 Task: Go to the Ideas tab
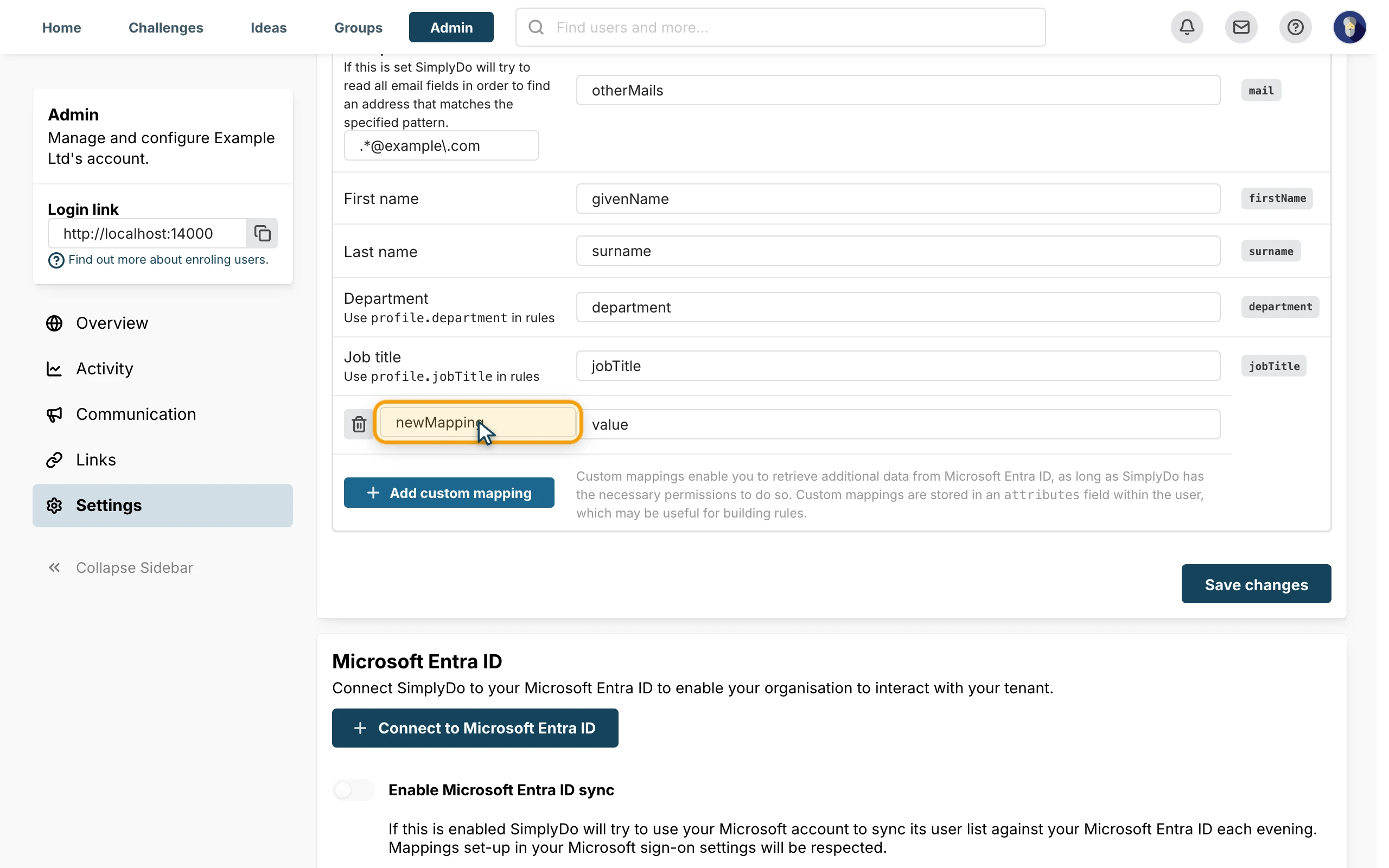(269, 27)
